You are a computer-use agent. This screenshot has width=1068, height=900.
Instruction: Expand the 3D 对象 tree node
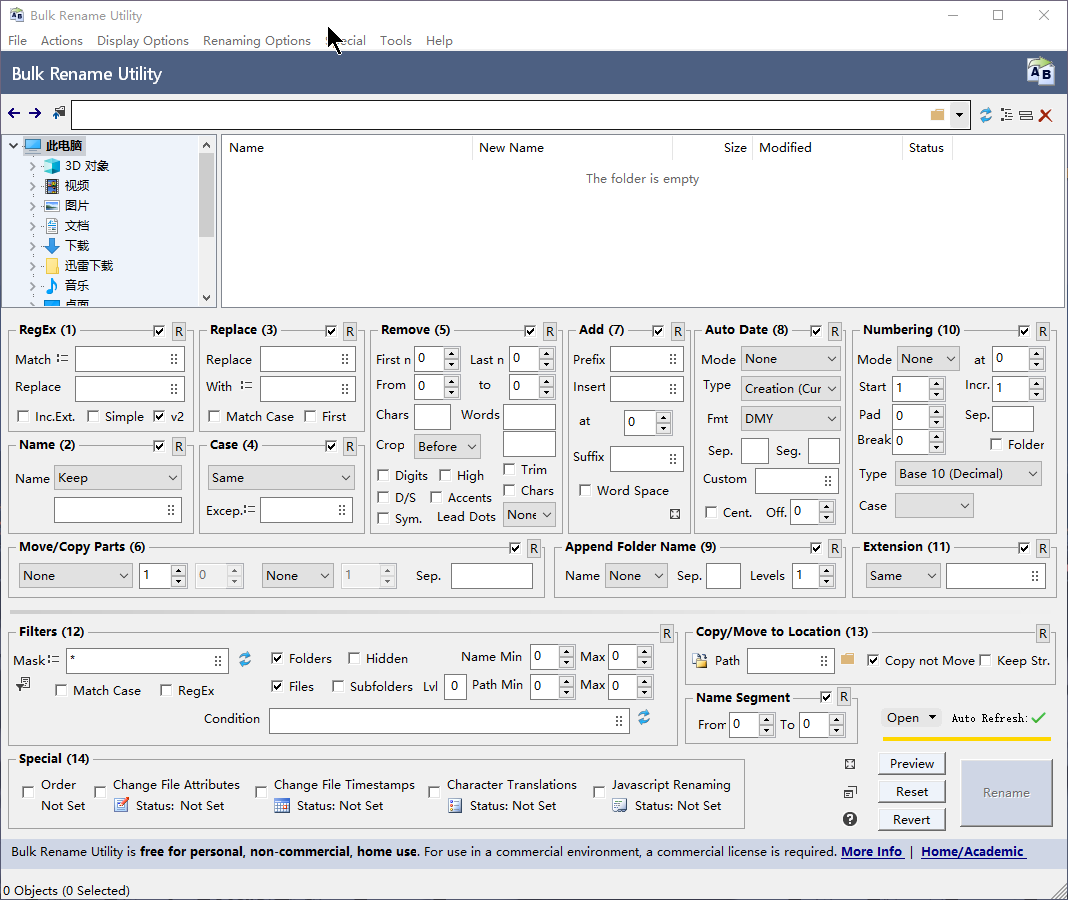tap(32, 166)
